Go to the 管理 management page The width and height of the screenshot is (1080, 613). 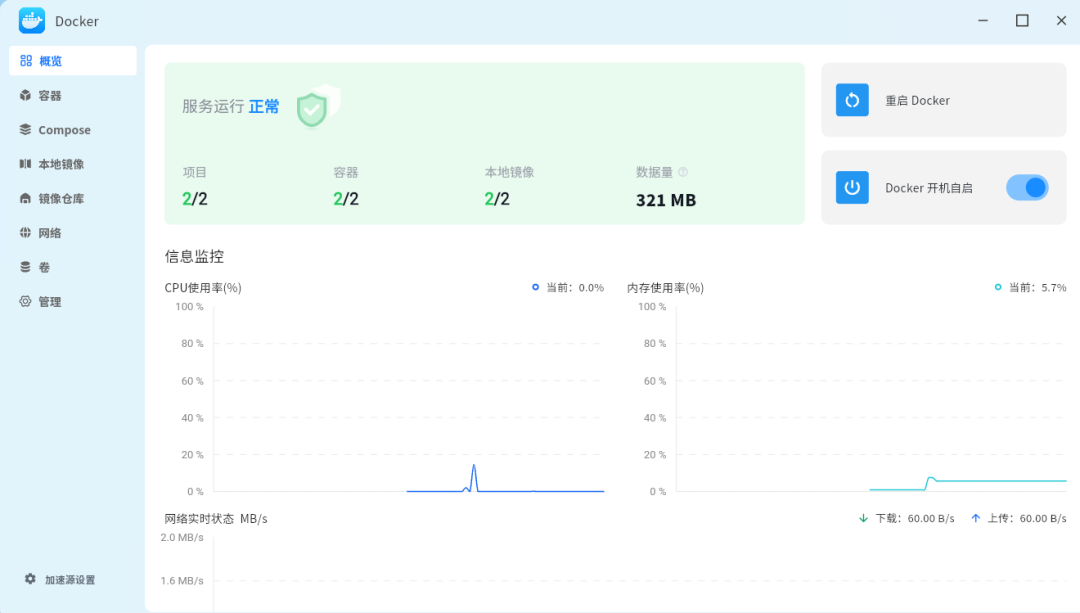point(72,302)
